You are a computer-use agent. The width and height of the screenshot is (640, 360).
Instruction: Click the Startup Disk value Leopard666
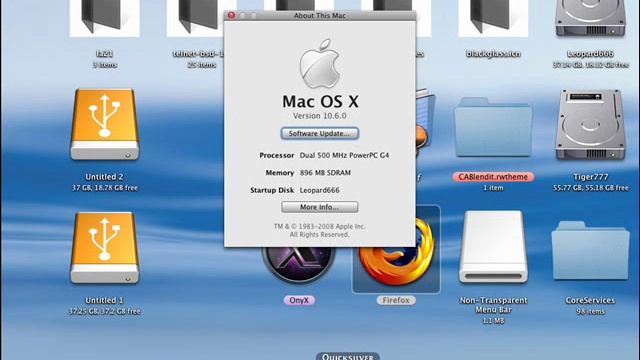tap(320, 190)
